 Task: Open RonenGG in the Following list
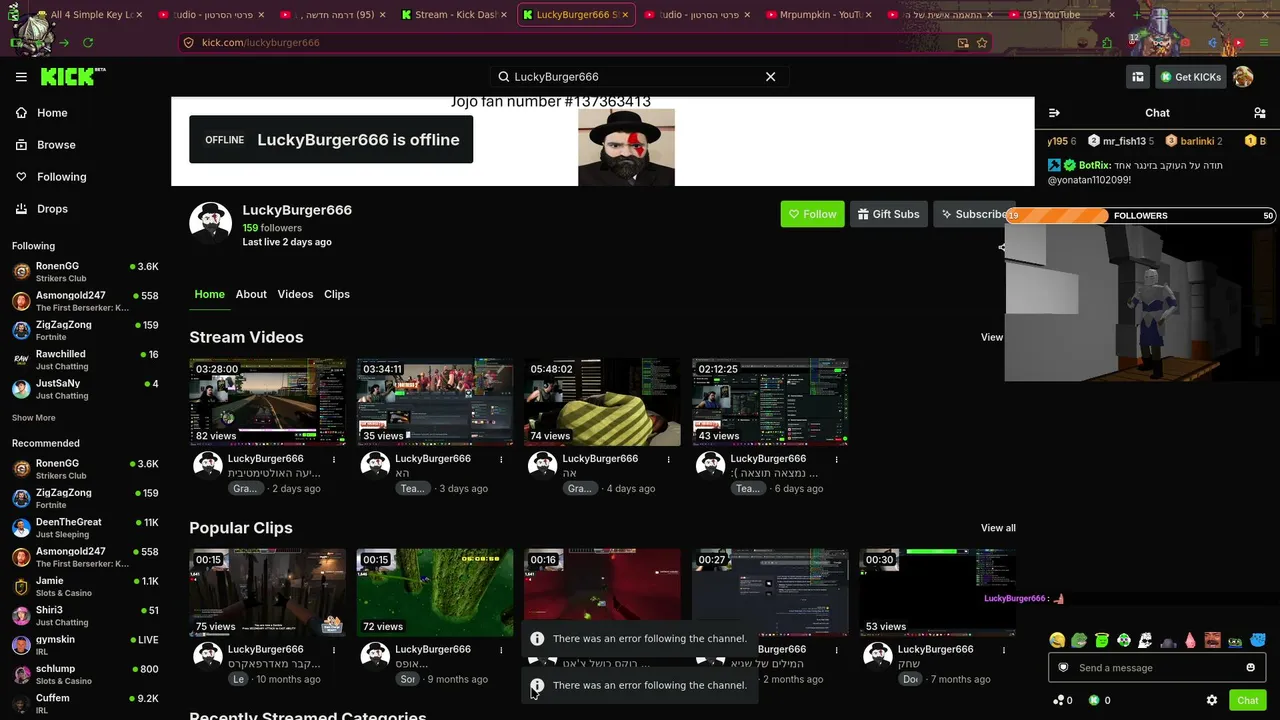[x=85, y=272]
